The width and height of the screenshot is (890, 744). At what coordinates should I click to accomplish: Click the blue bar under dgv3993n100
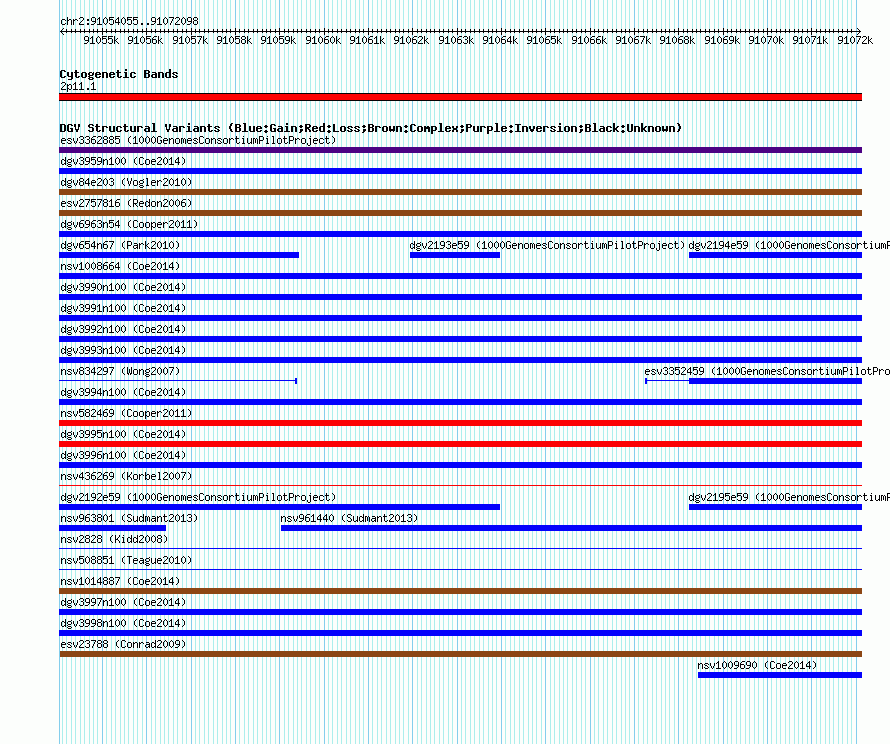460,360
